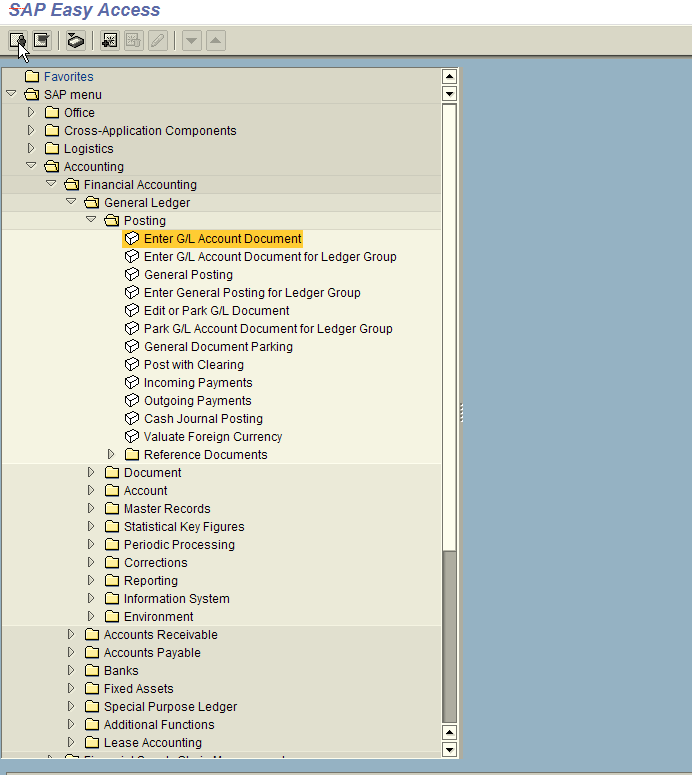Expand the Periodic Processing folder

(x=91, y=544)
